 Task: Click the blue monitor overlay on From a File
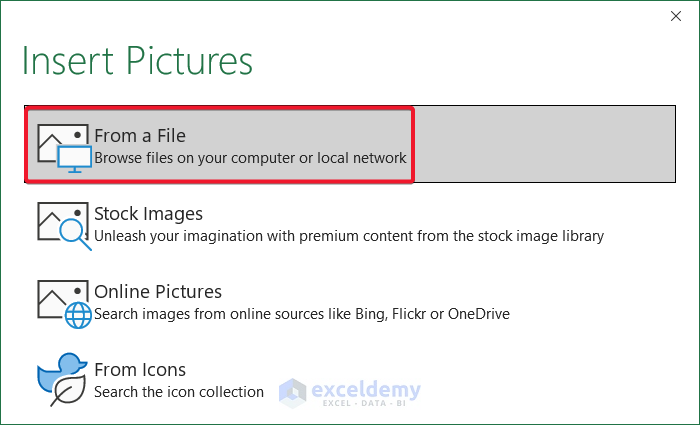pos(74,158)
